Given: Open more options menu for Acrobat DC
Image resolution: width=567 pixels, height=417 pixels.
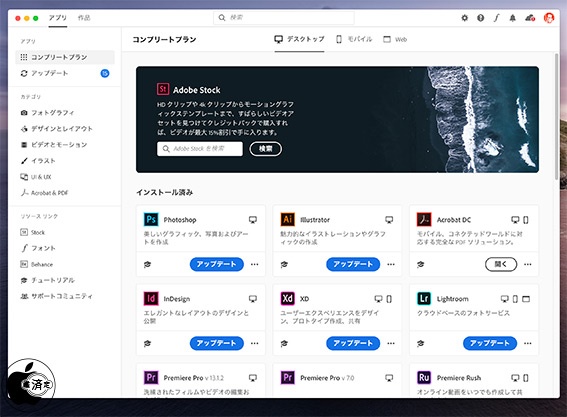Looking at the screenshot, I should point(528,264).
